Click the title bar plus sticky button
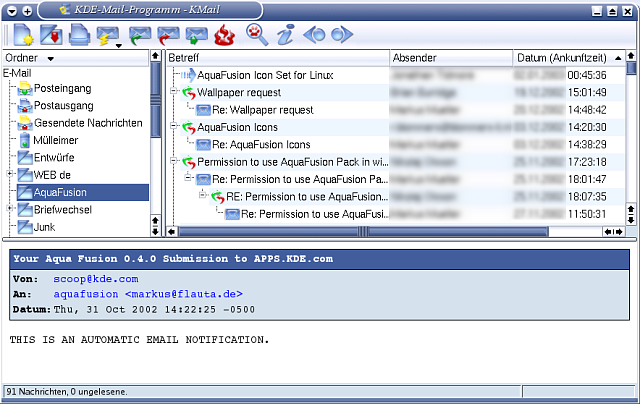Image resolution: width=640 pixels, height=405 pixels. pyautogui.click(x=27, y=11)
